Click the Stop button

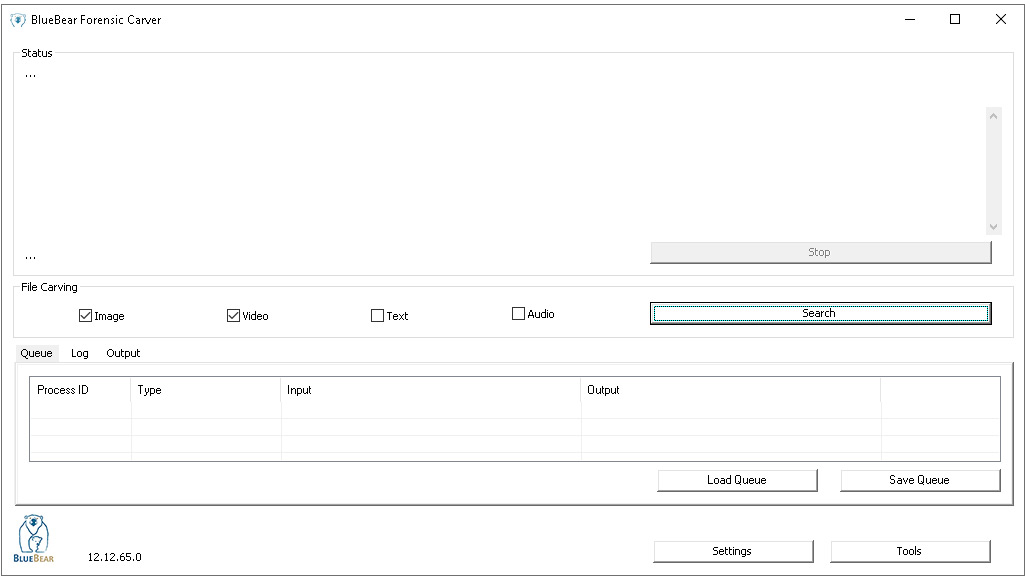click(x=820, y=252)
